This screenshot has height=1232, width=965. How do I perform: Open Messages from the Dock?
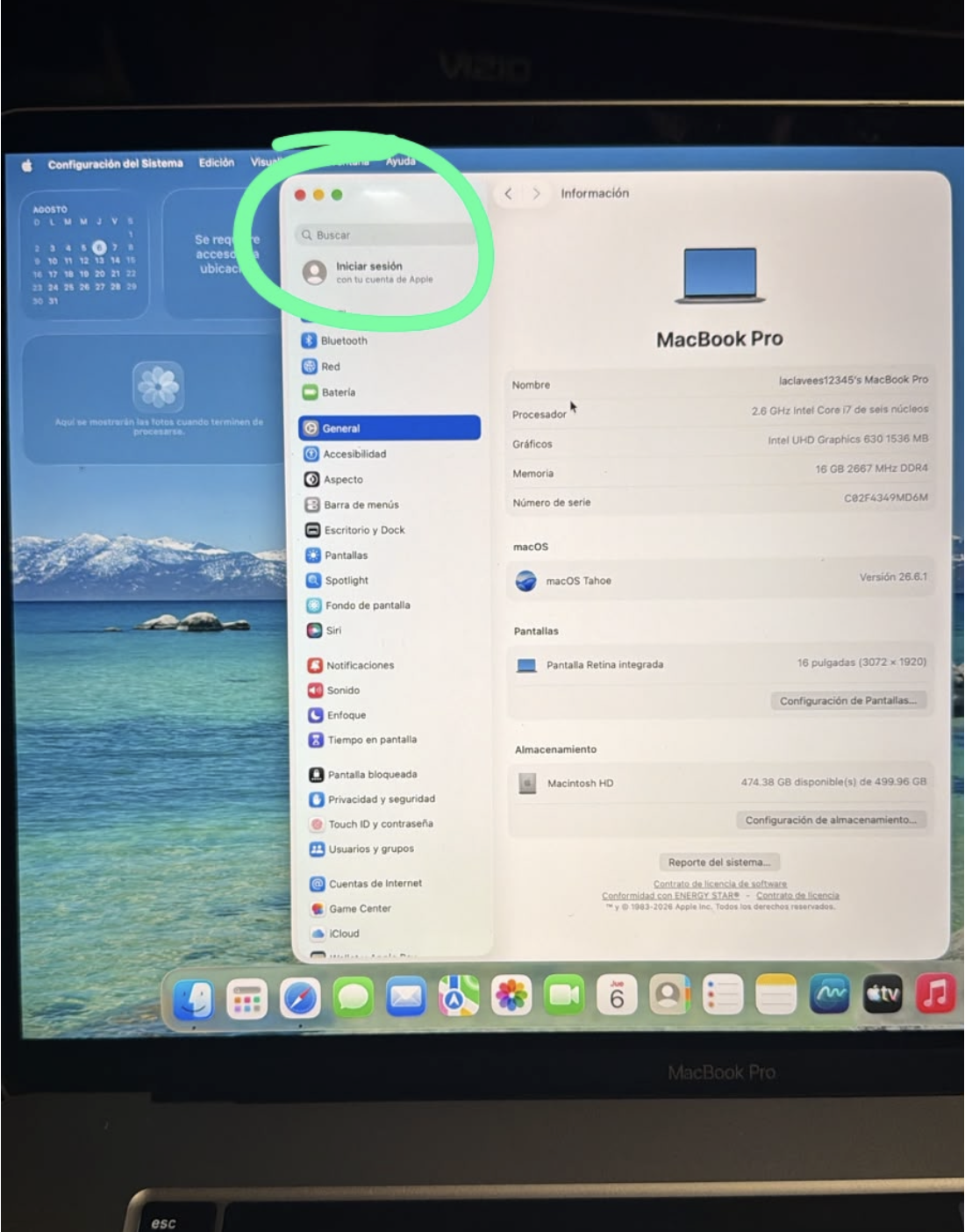(x=353, y=999)
